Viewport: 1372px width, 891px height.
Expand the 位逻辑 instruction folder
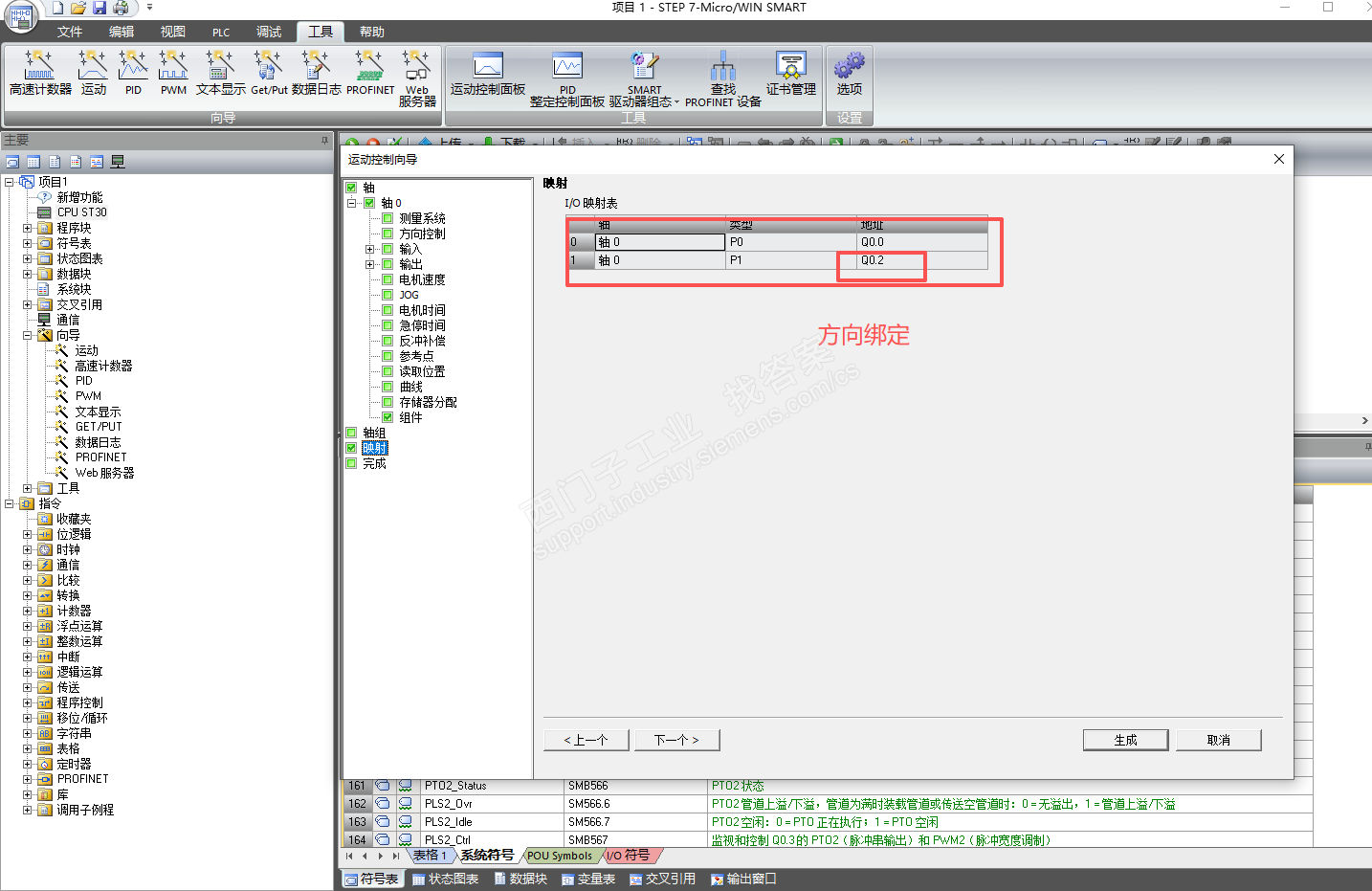coord(27,534)
